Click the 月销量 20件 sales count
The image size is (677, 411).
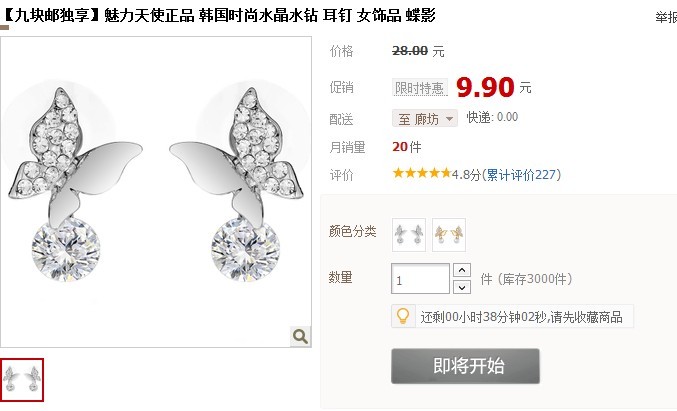tap(406, 147)
